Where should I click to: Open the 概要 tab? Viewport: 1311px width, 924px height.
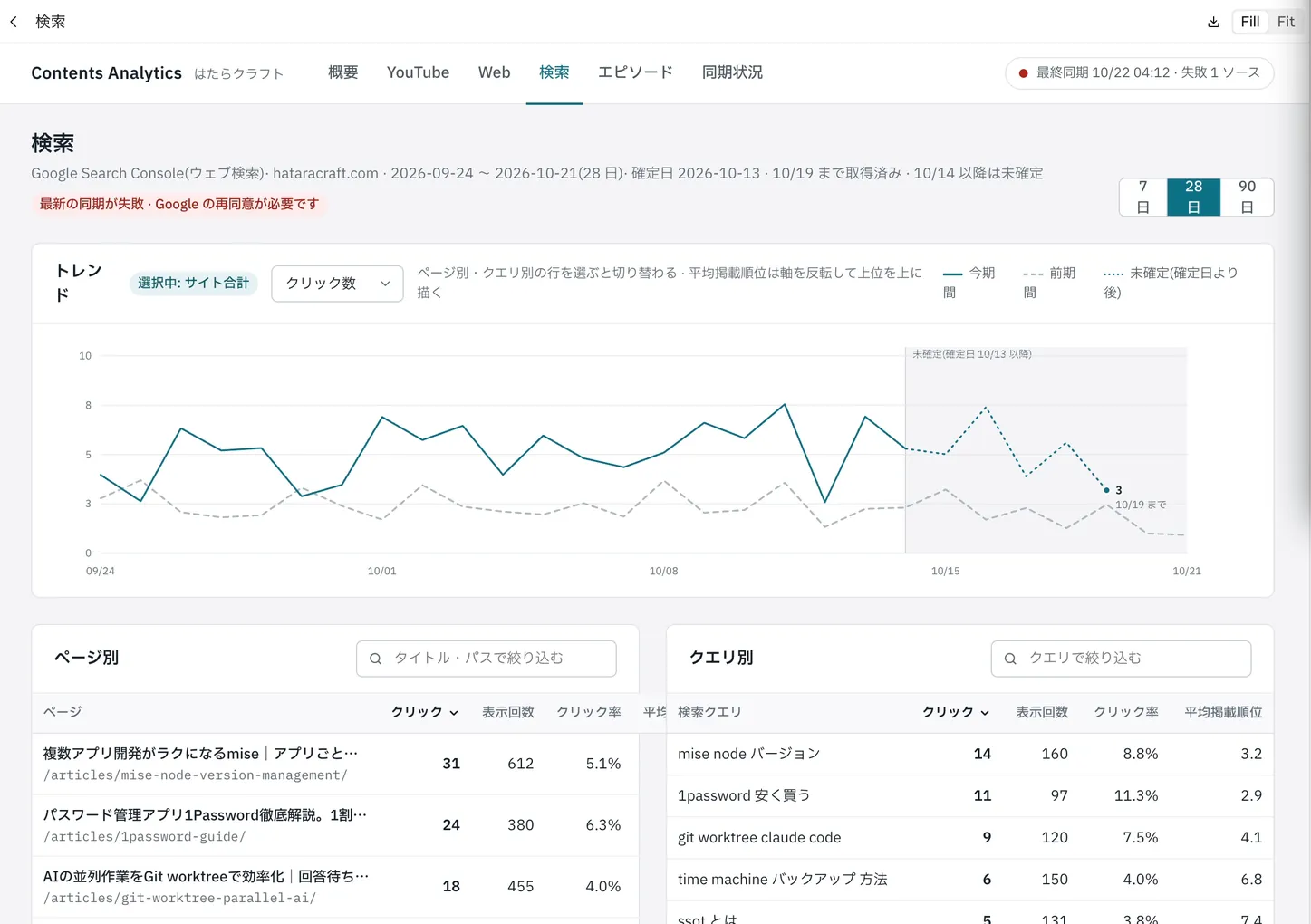click(343, 72)
